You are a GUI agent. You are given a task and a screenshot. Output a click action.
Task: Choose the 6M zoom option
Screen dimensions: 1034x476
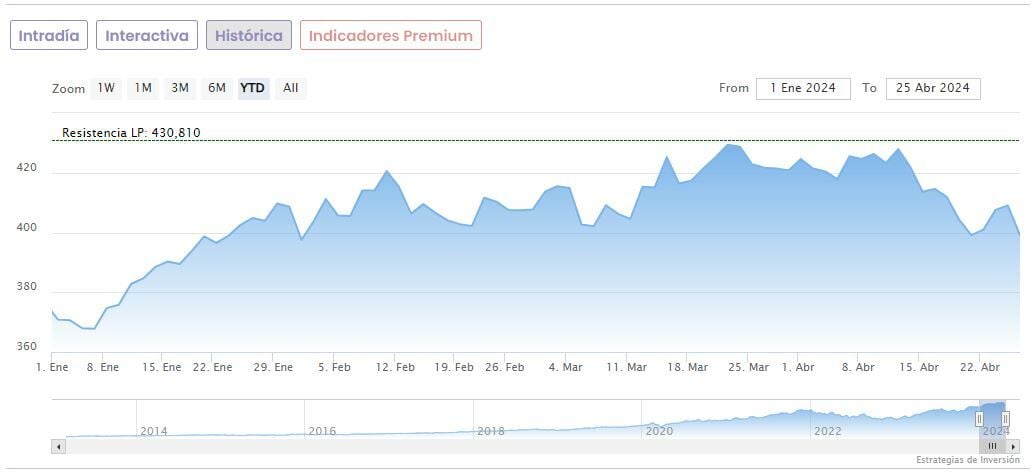217,88
